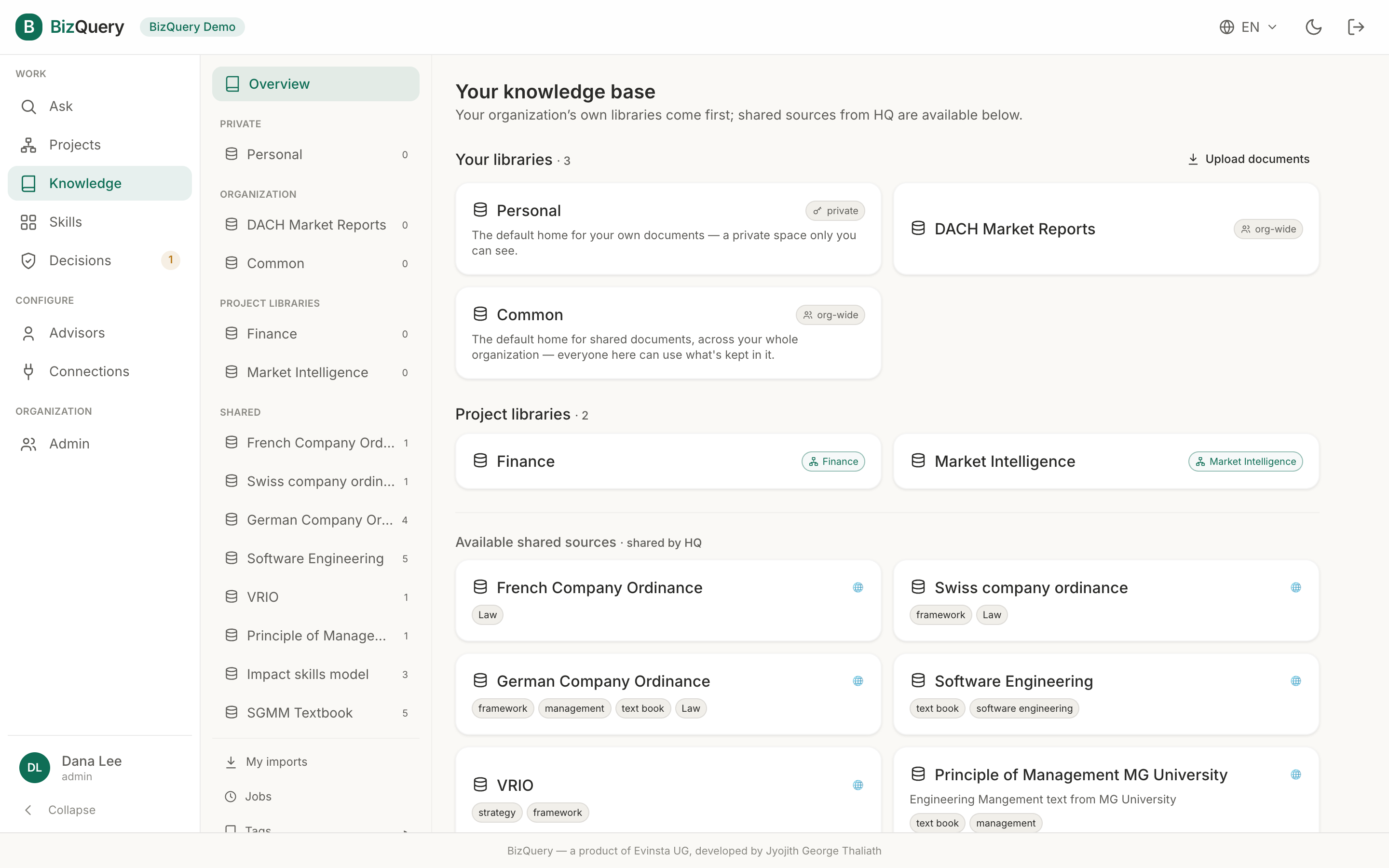Image resolution: width=1389 pixels, height=868 pixels.
Task: Click the framework tag on the Swiss company ordinance card
Action: pyautogui.click(x=940, y=615)
